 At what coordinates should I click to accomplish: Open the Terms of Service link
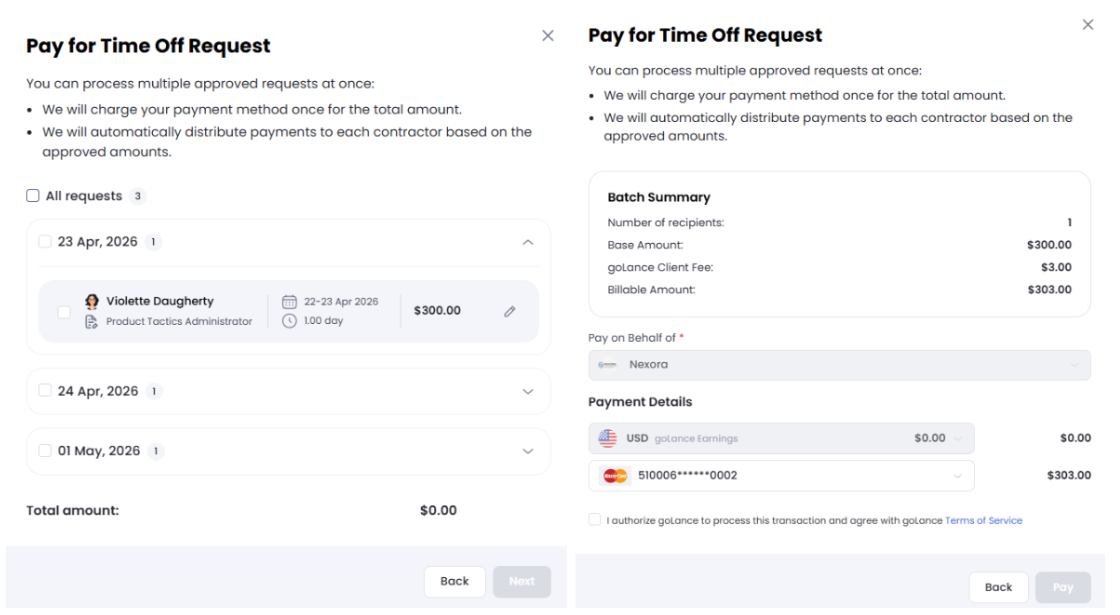click(983, 521)
